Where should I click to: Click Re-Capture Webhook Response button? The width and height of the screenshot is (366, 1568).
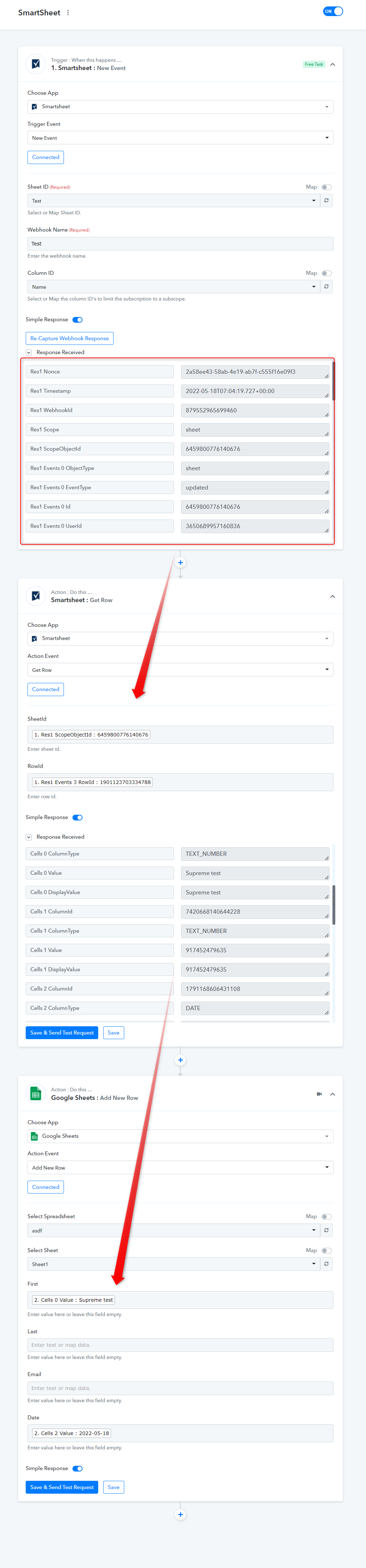click(x=69, y=338)
